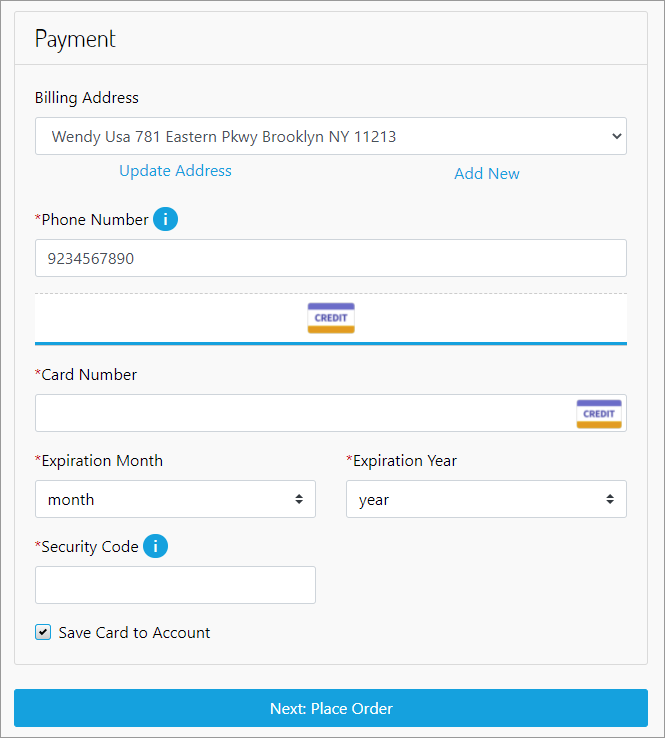Click the Payment section heading
The width and height of the screenshot is (665, 738).
point(76,39)
